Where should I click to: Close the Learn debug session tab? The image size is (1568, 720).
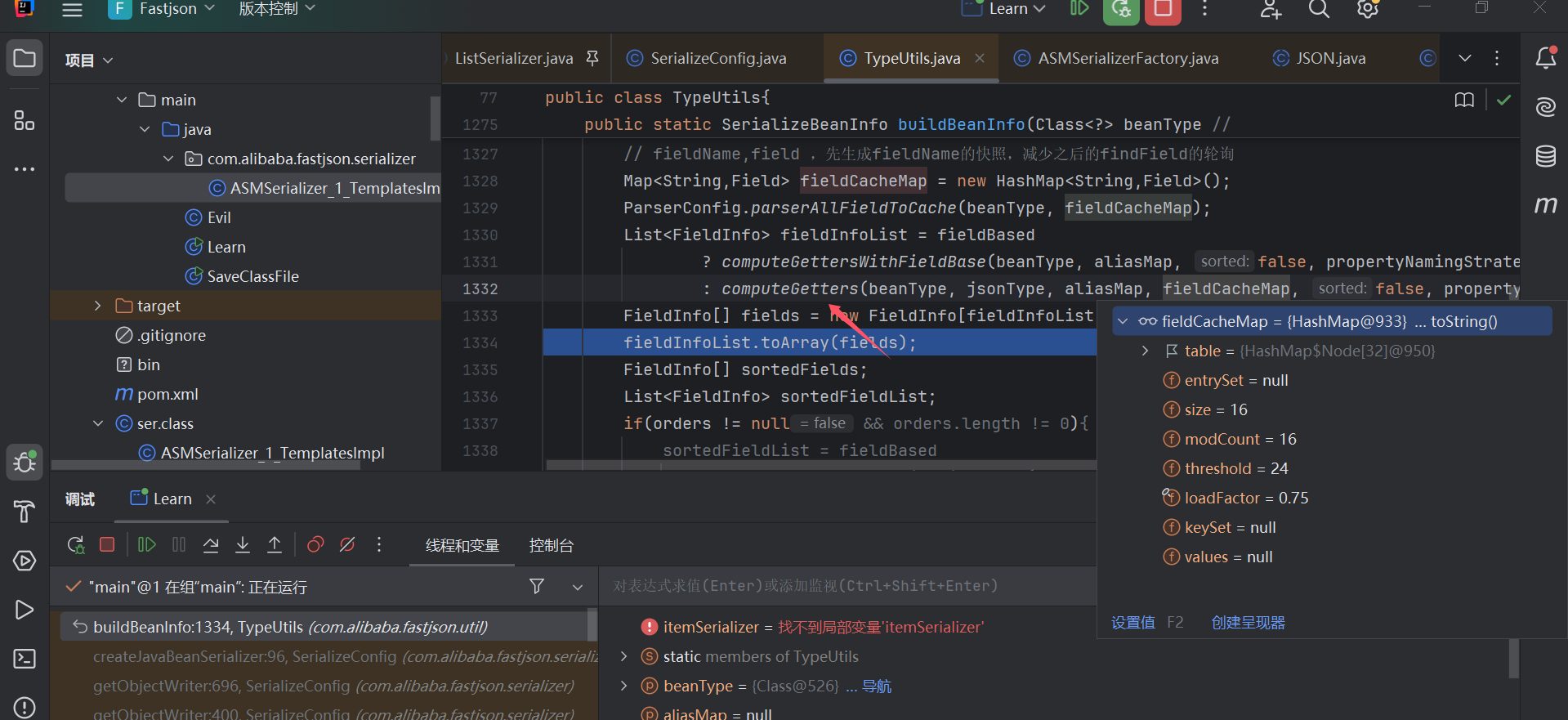click(x=211, y=499)
